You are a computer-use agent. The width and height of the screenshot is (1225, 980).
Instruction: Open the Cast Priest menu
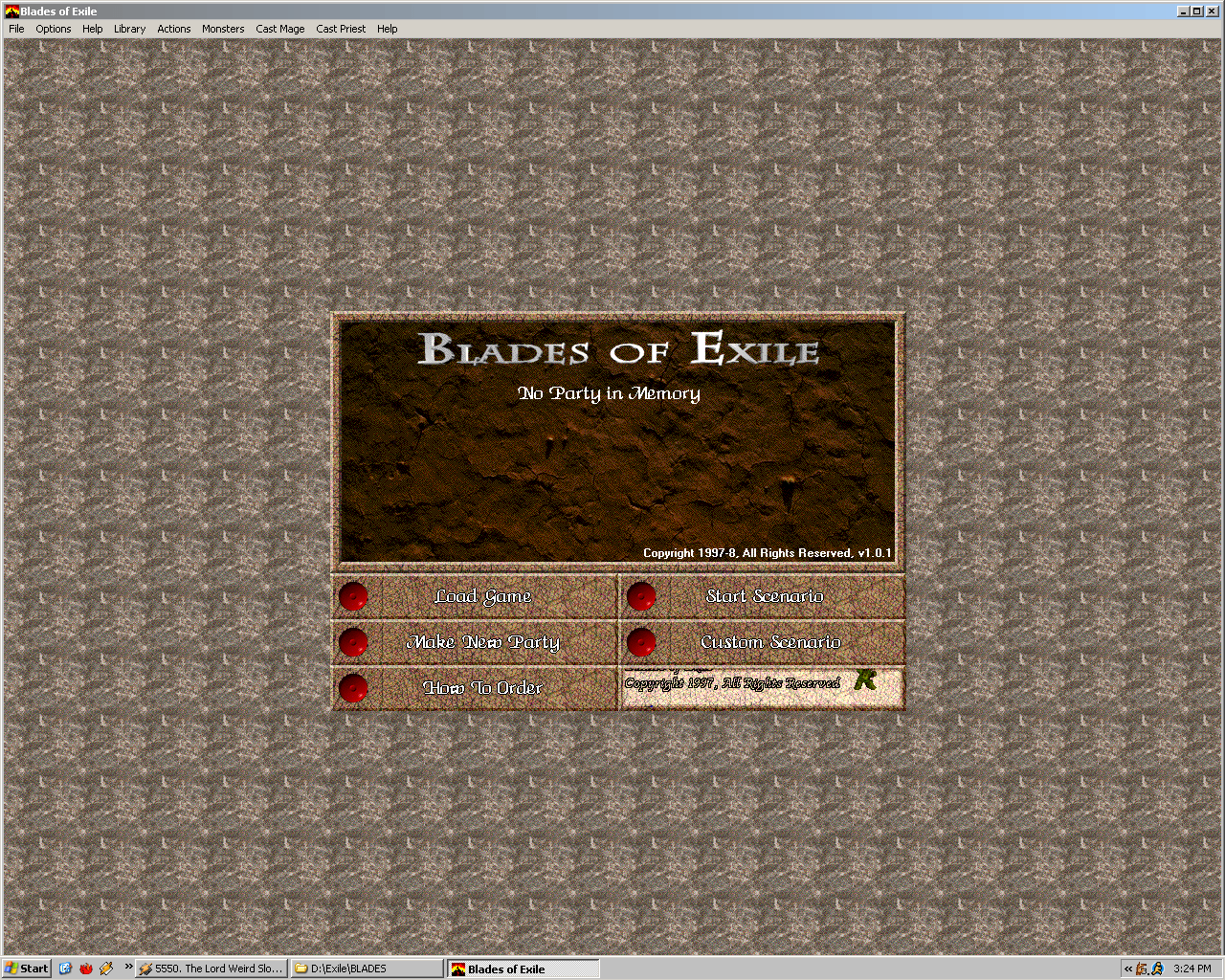[342, 29]
